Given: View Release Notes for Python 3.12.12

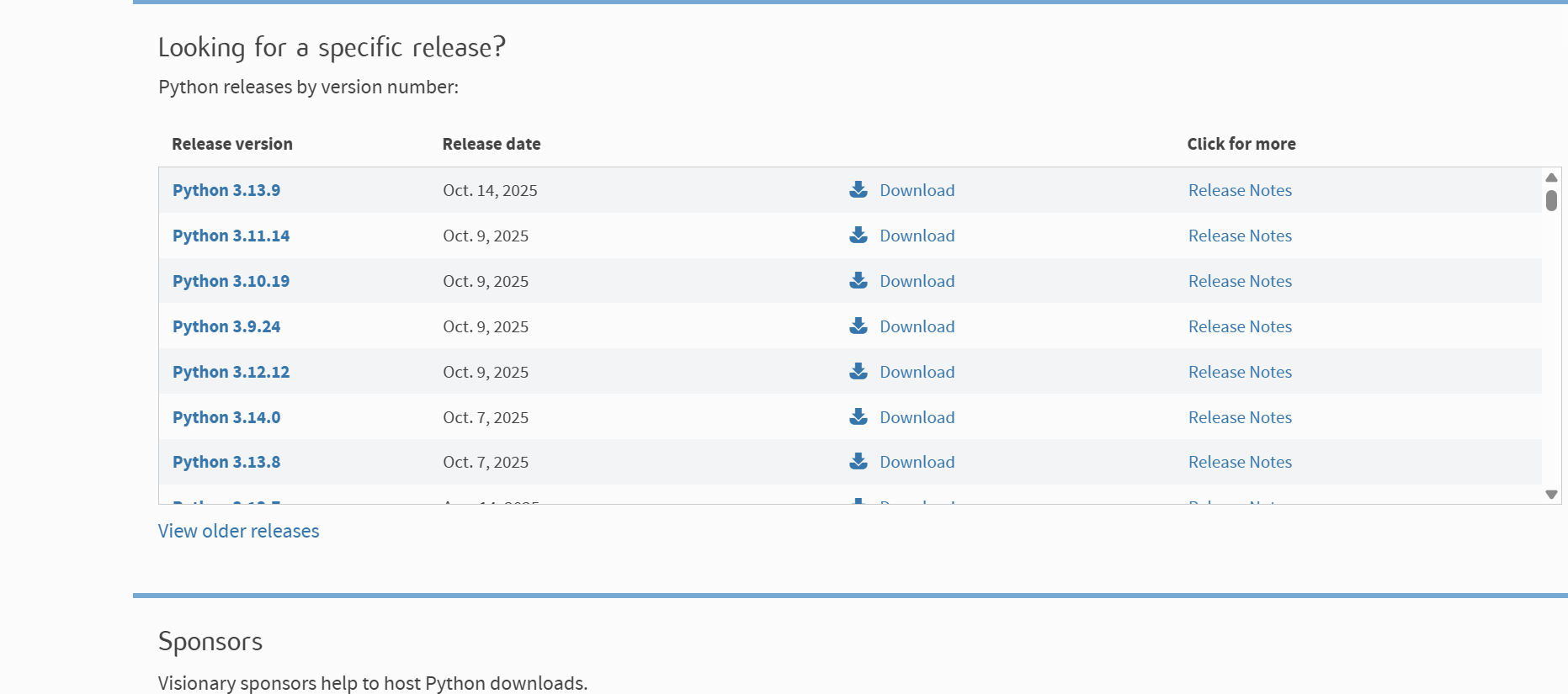Looking at the screenshot, I should click(x=1240, y=372).
